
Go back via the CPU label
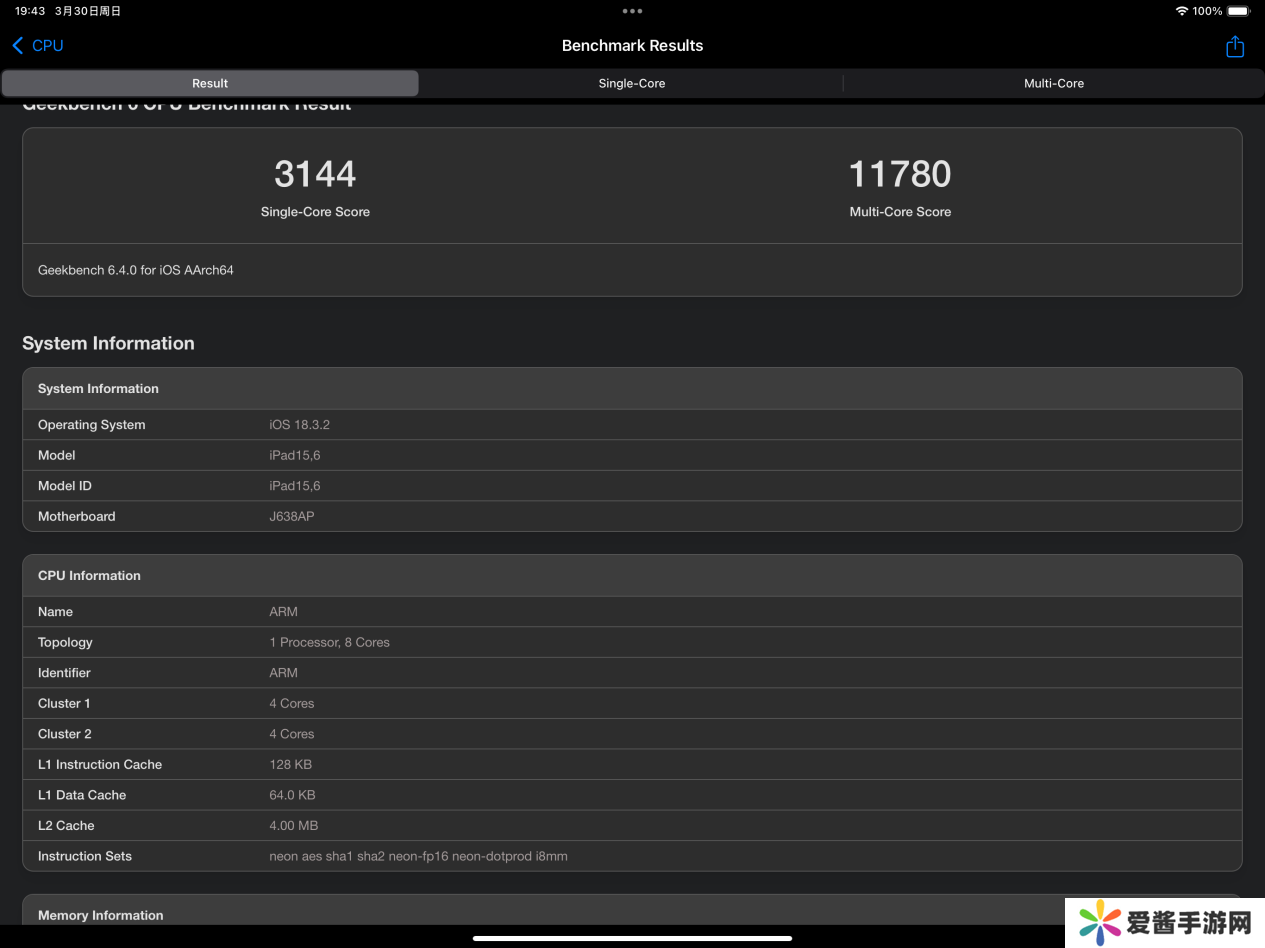[x=48, y=46]
